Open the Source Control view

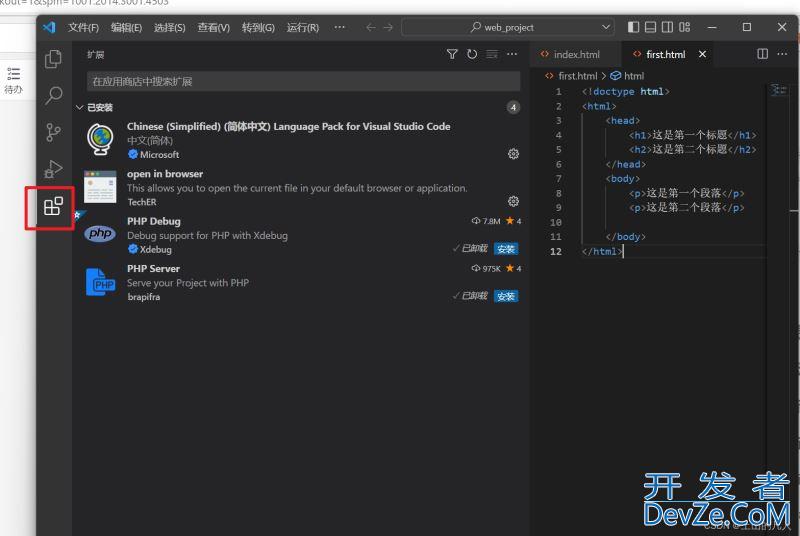pyautogui.click(x=53, y=133)
